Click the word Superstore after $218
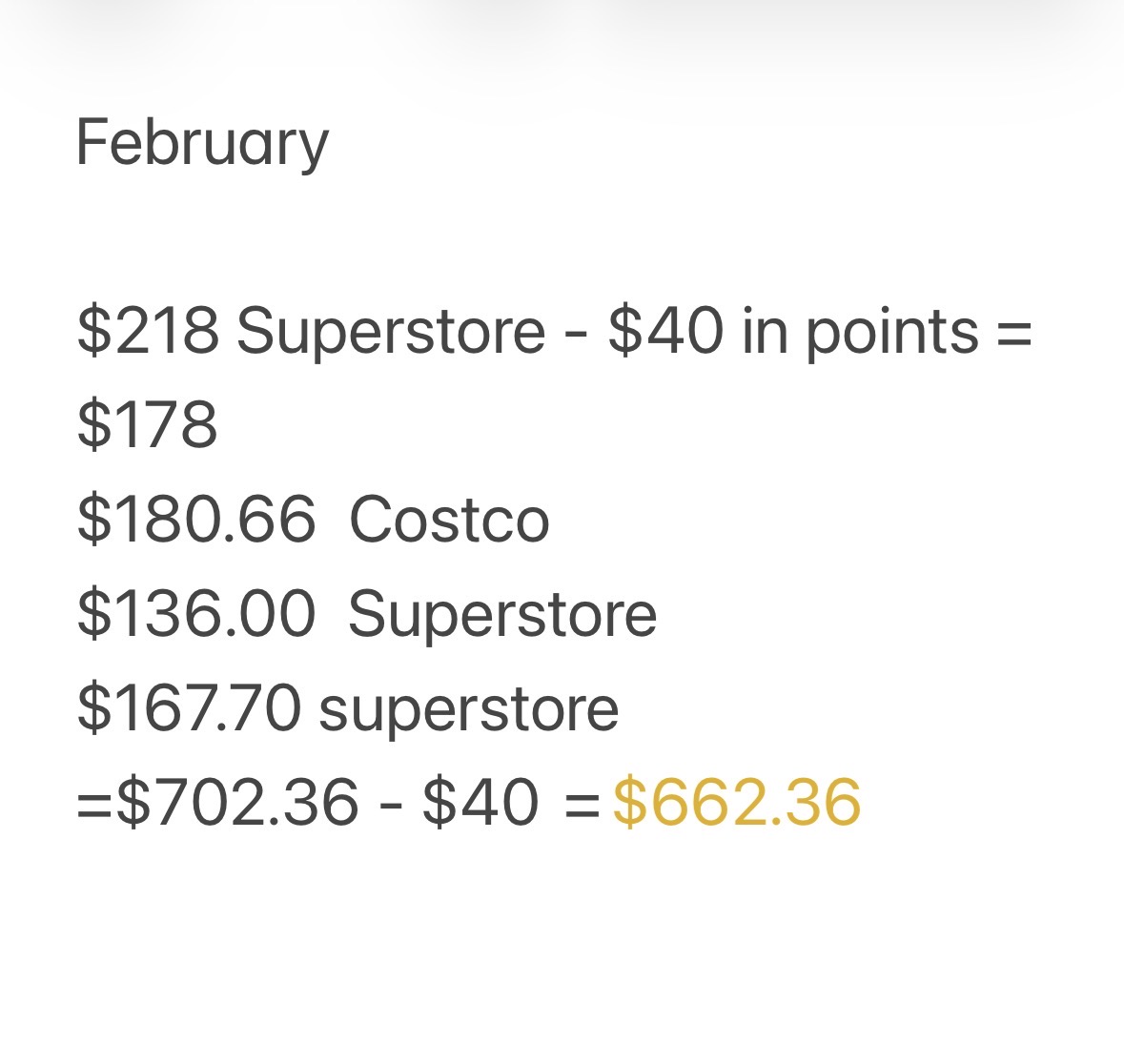1124x1064 pixels. pos(391,332)
